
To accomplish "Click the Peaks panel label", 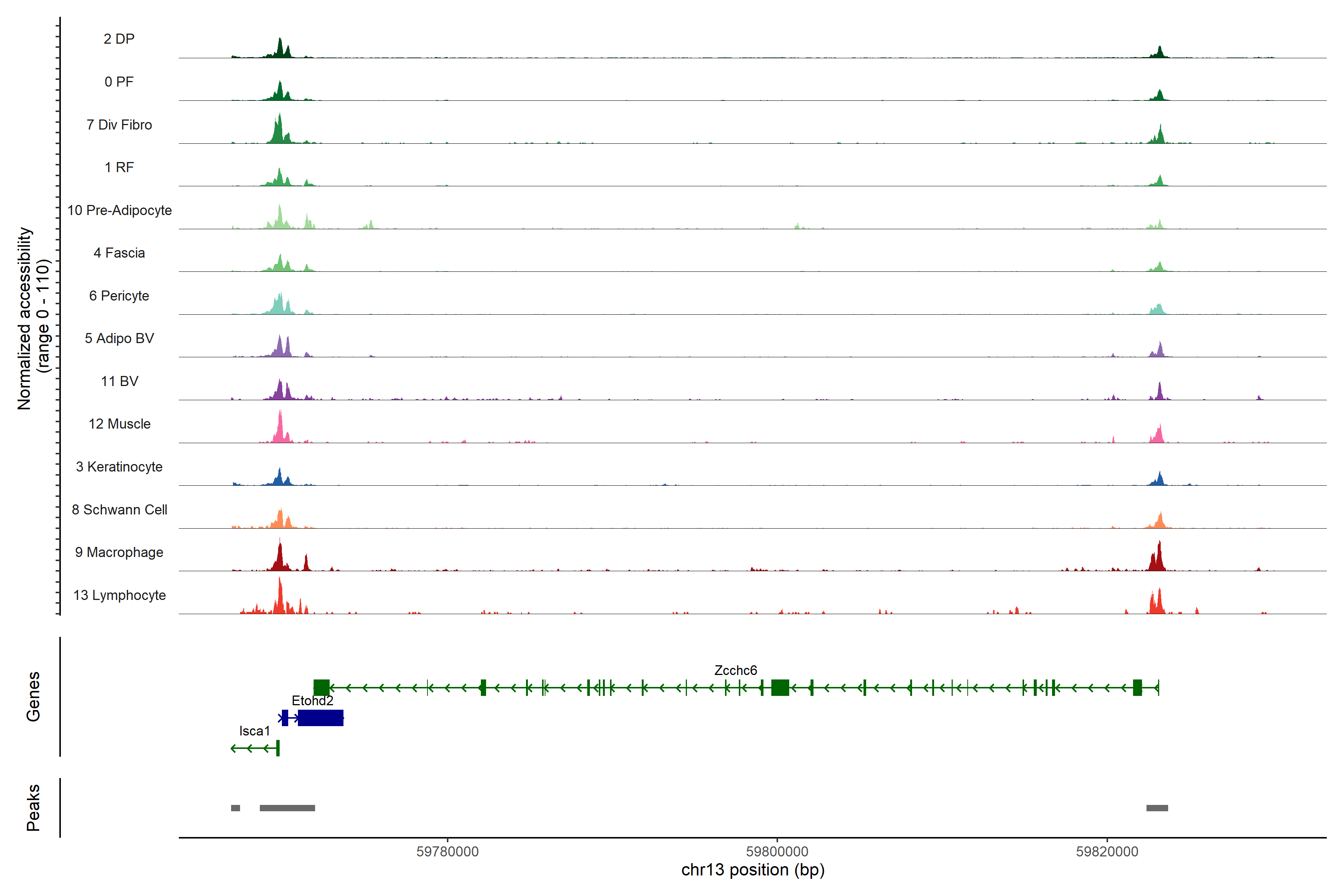I will [x=33, y=808].
